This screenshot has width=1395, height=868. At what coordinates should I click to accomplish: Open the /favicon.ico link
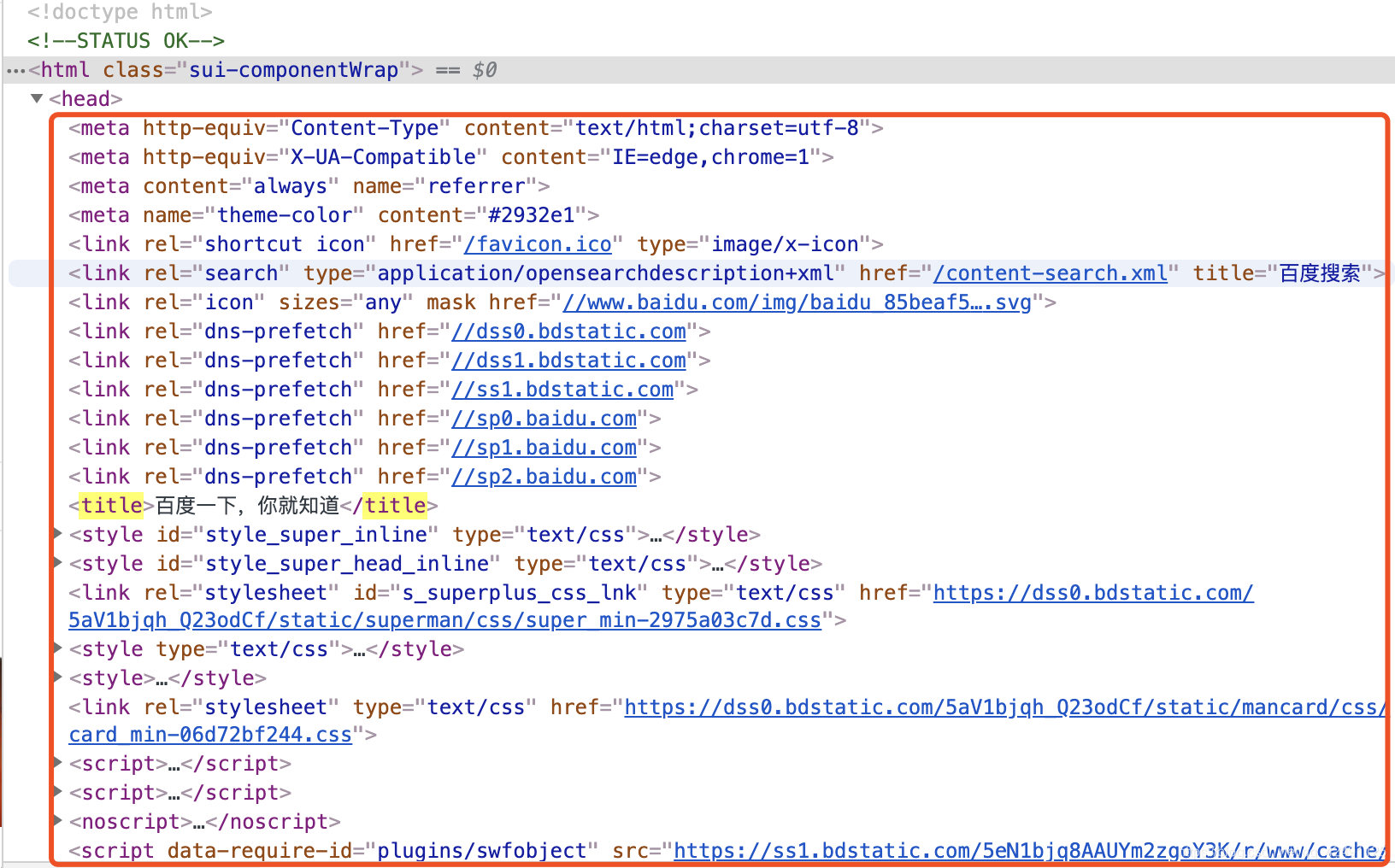click(x=538, y=244)
